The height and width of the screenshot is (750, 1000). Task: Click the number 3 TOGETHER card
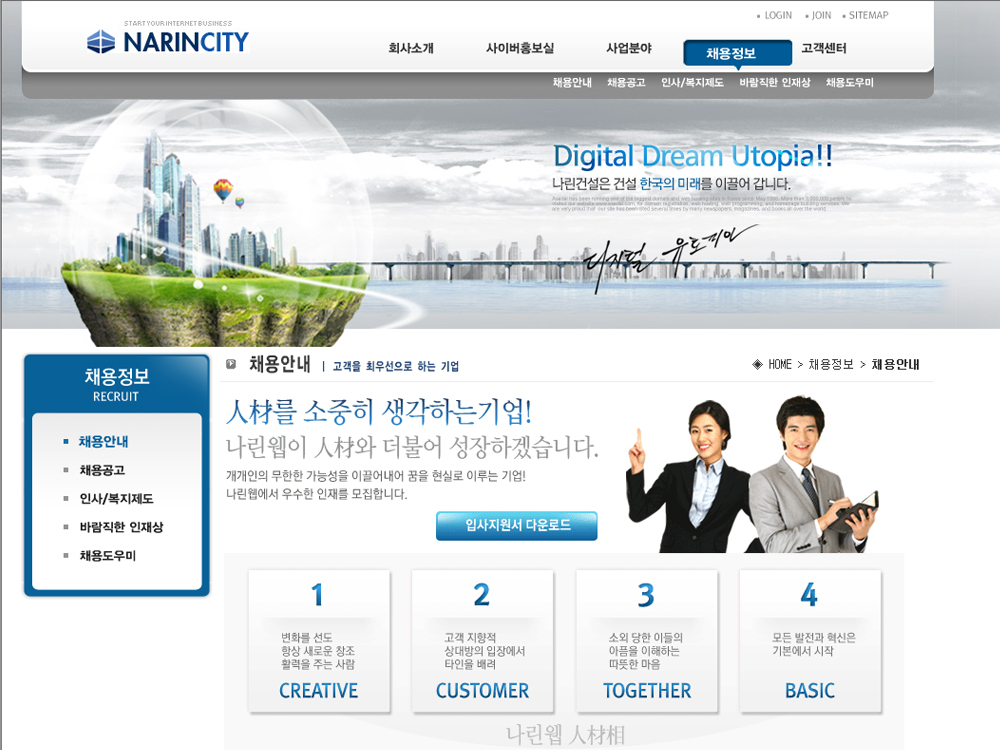point(646,640)
